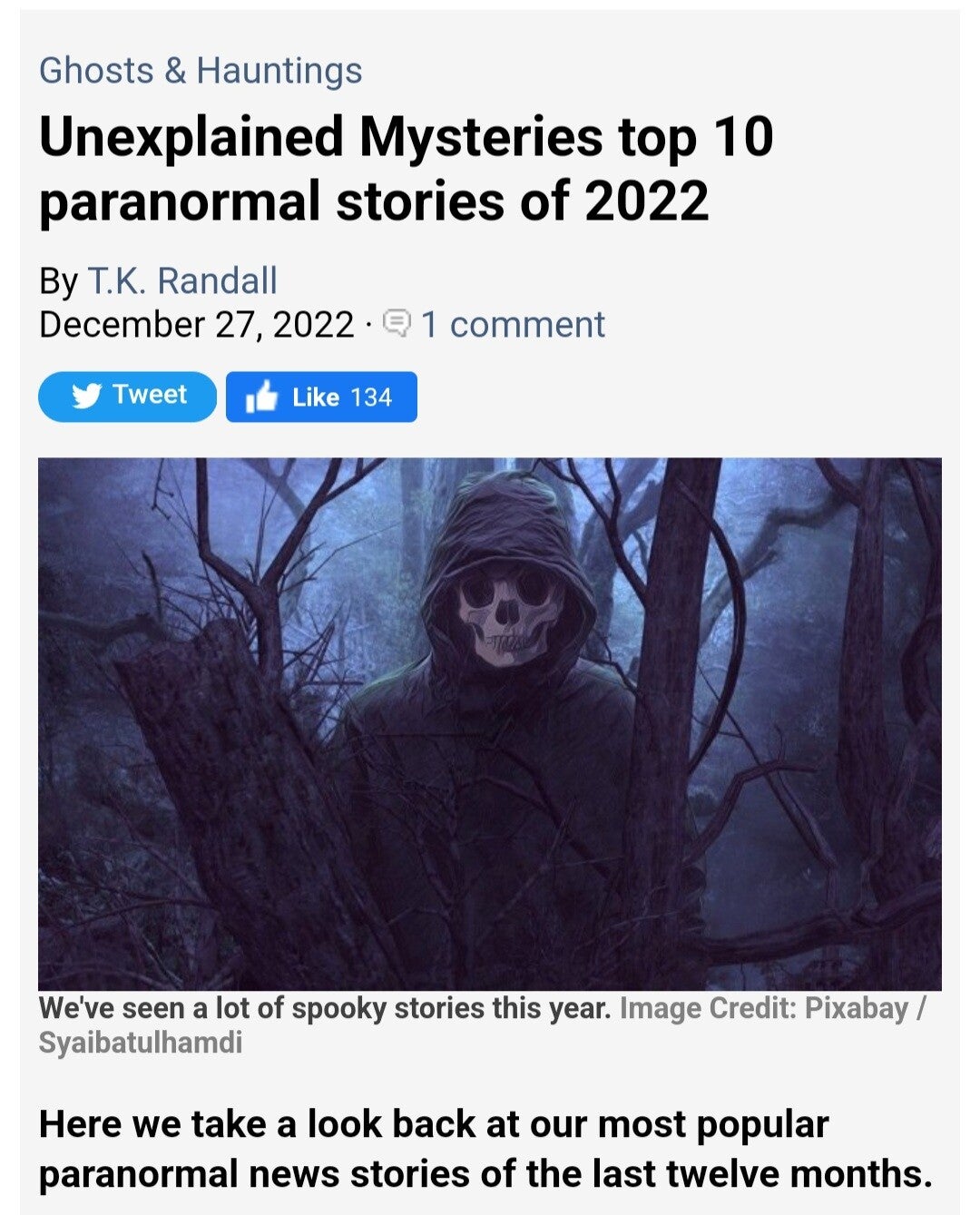Click the Like count 134

pos(371,397)
